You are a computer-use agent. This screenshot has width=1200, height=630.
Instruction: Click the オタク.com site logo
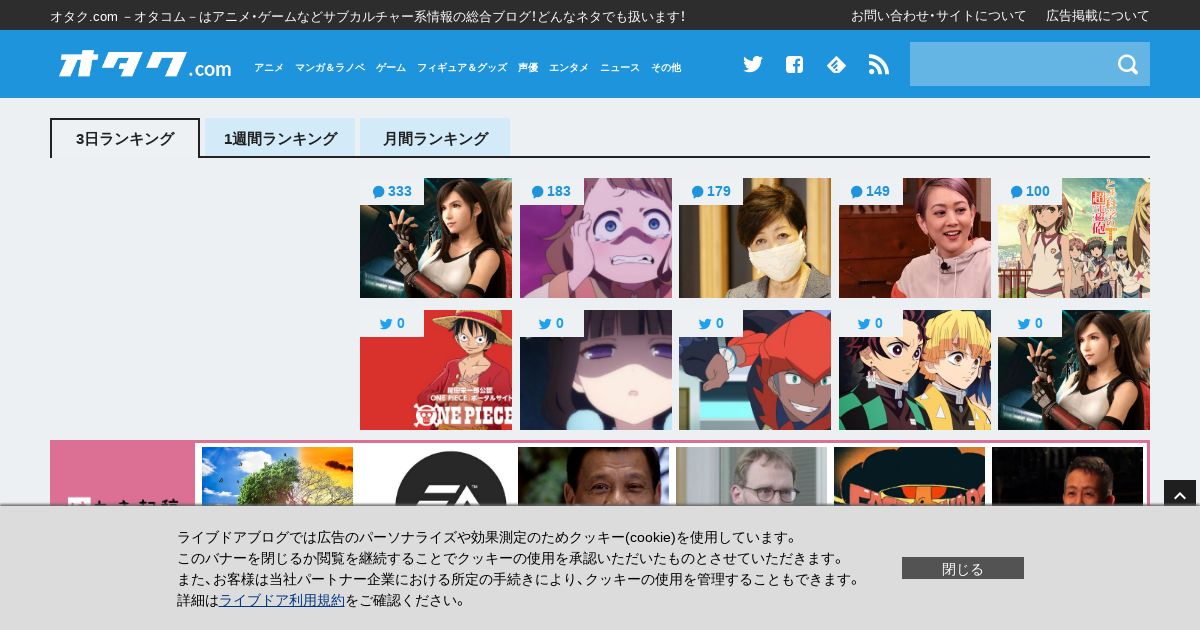pyautogui.click(x=145, y=64)
